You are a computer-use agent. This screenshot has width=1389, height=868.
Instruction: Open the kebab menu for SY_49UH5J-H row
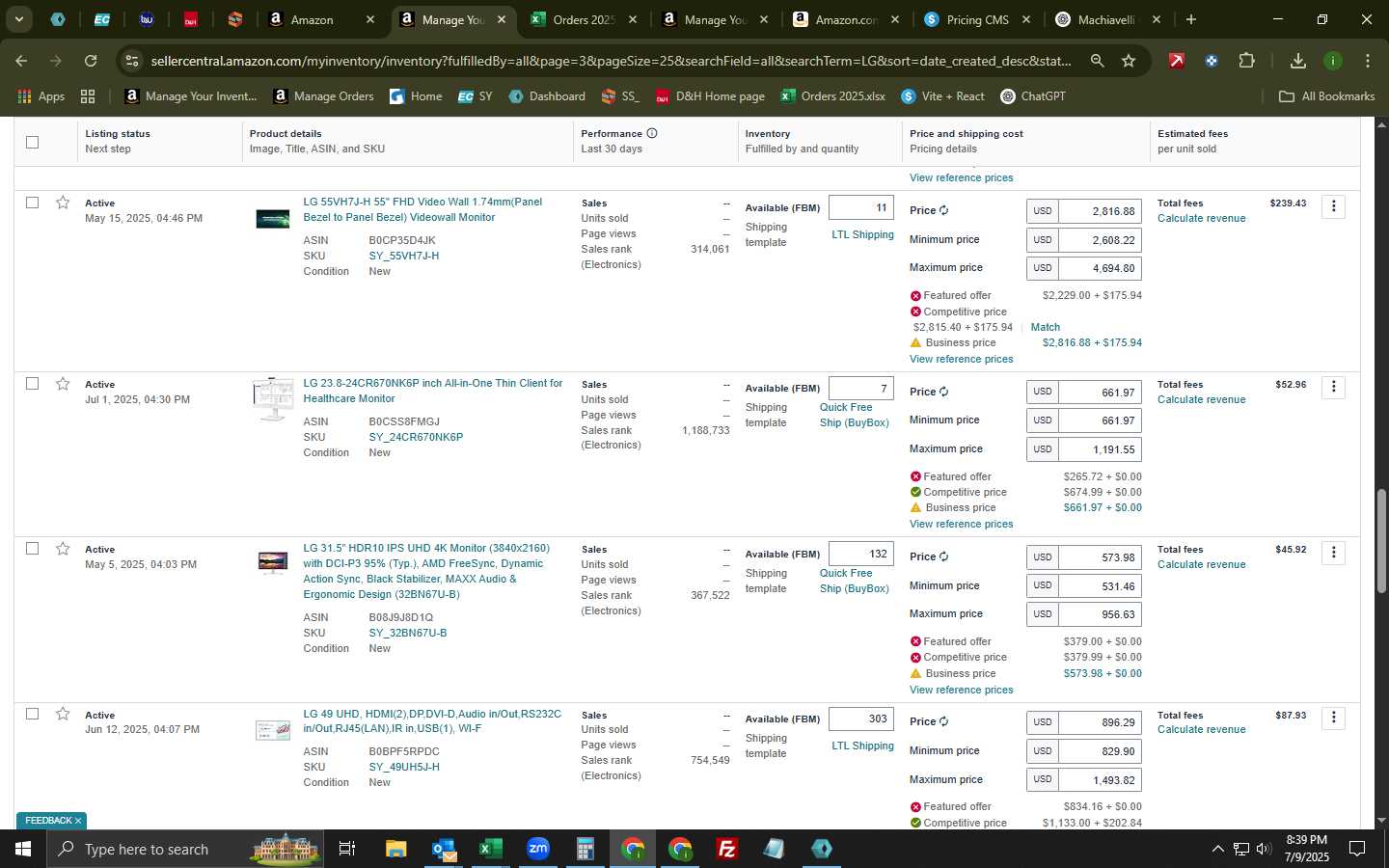(x=1333, y=718)
